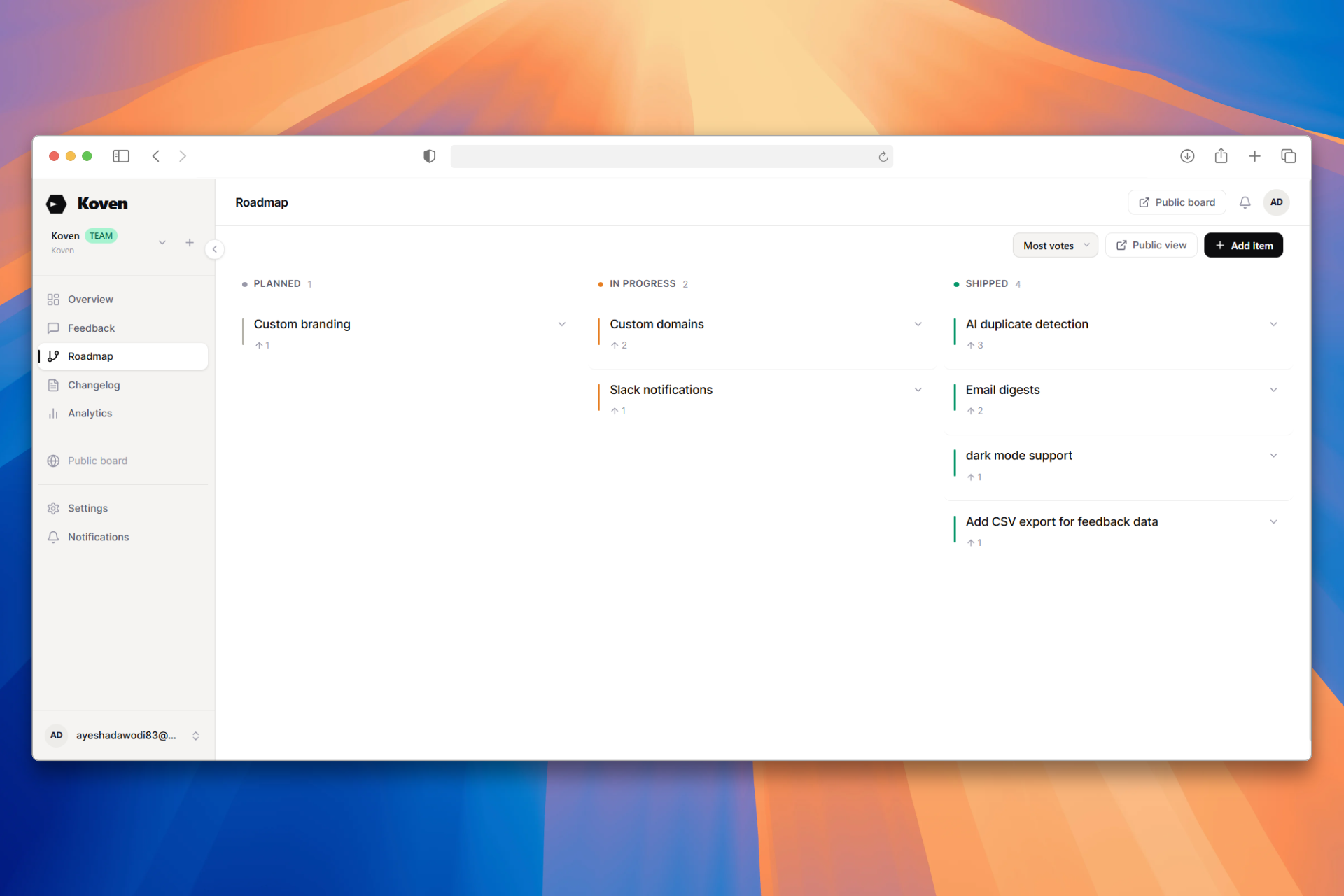
Task: Expand the Koven workspace switcher chevron
Action: click(162, 243)
